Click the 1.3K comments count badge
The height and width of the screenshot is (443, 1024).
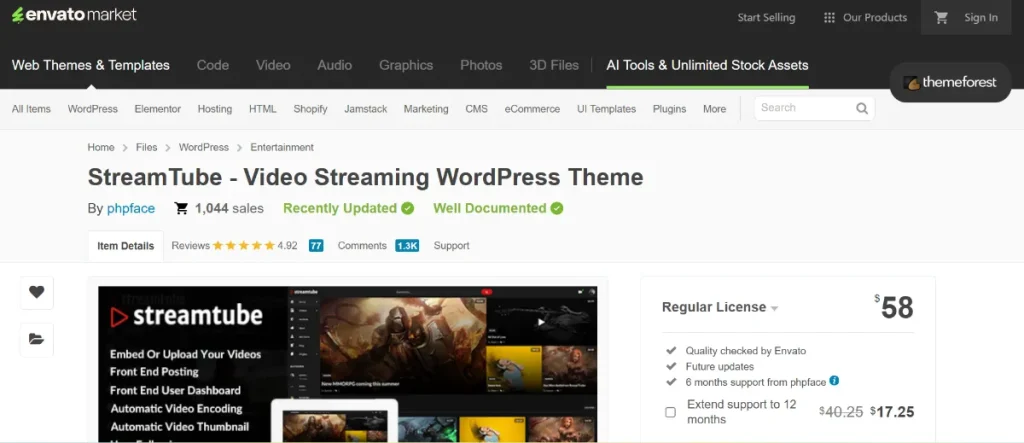pyautogui.click(x=407, y=246)
